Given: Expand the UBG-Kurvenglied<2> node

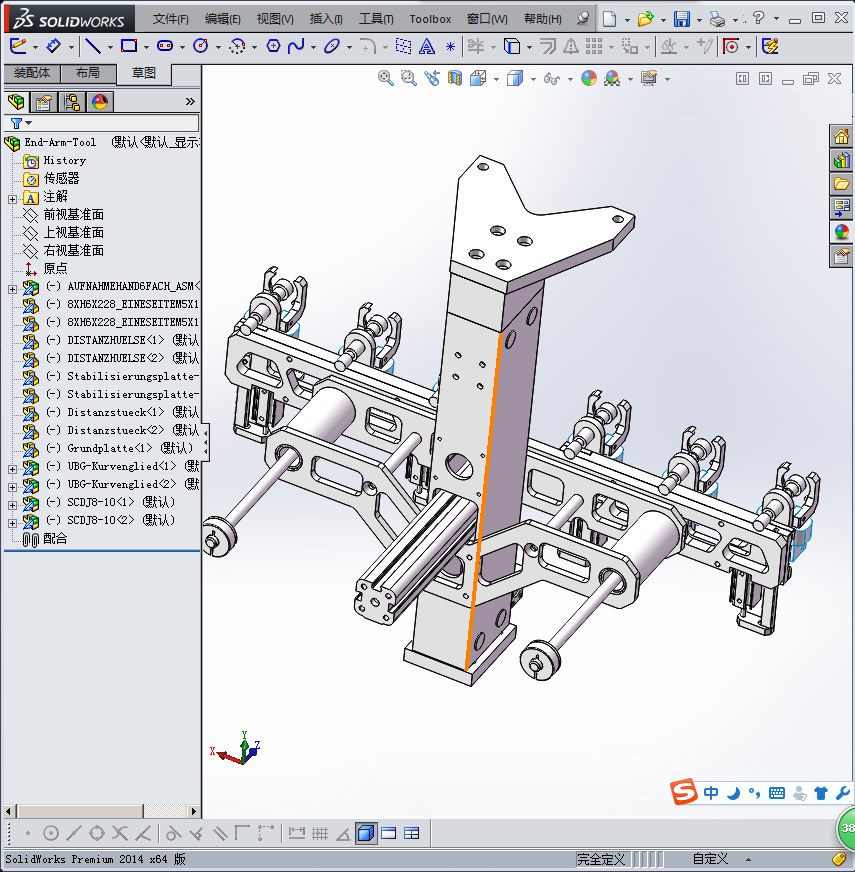Looking at the screenshot, I should (12, 487).
